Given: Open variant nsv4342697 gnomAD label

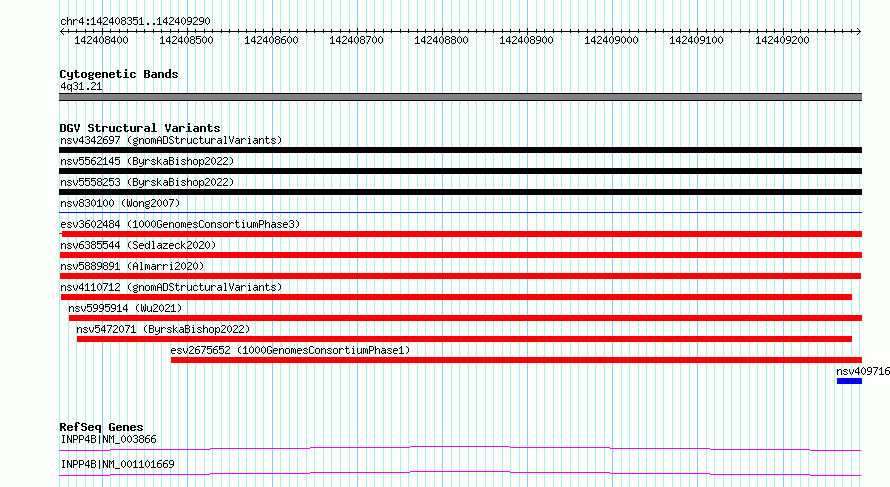Looking at the screenshot, I should pos(171,140).
